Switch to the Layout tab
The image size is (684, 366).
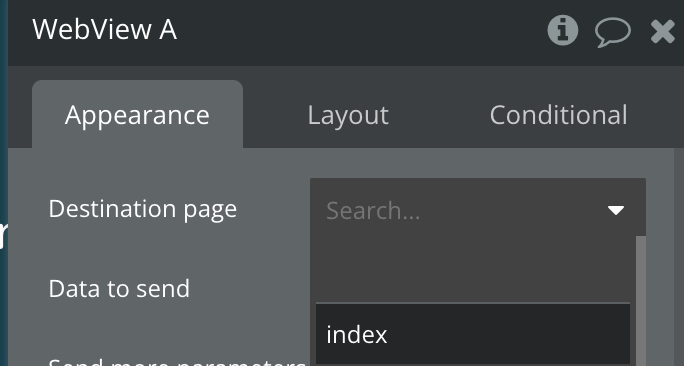pos(348,115)
